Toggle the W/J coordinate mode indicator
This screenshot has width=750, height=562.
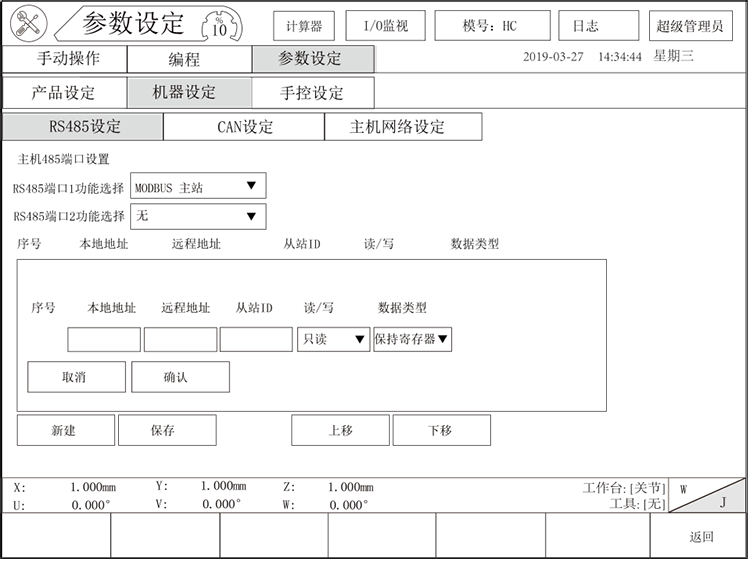coord(709,496)
